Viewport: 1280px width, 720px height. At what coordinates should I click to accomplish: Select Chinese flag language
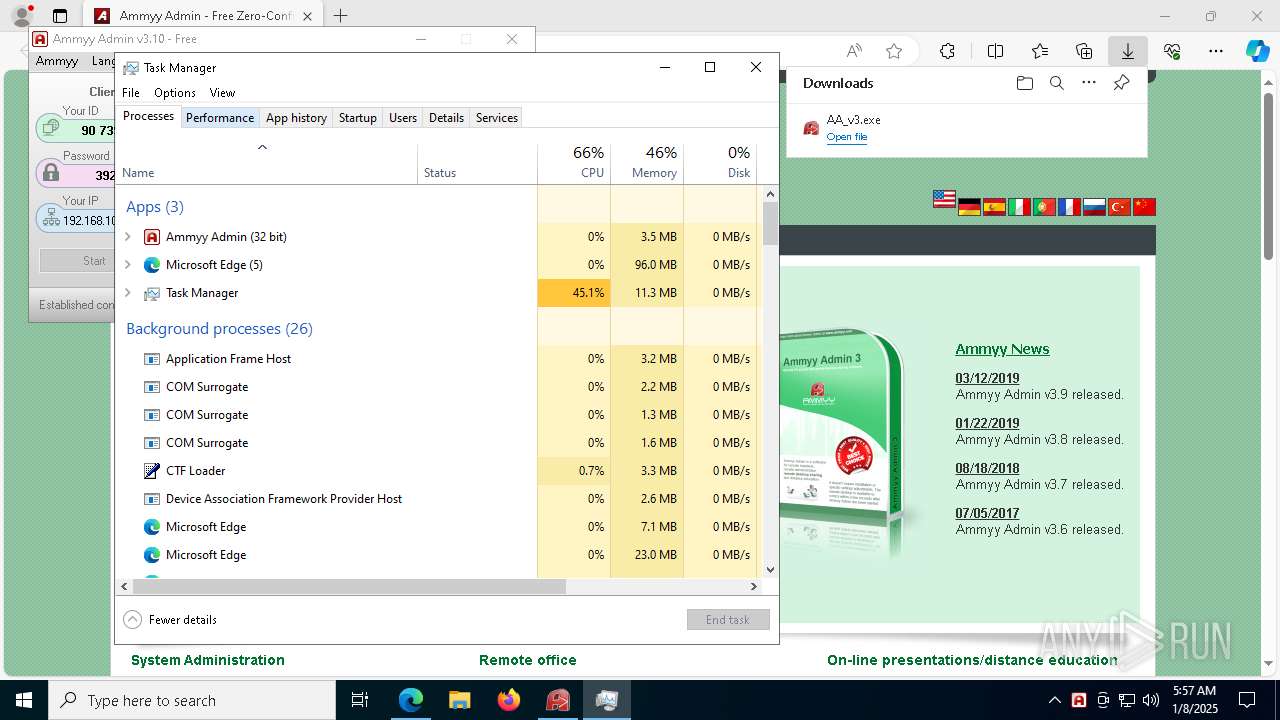1144,207
